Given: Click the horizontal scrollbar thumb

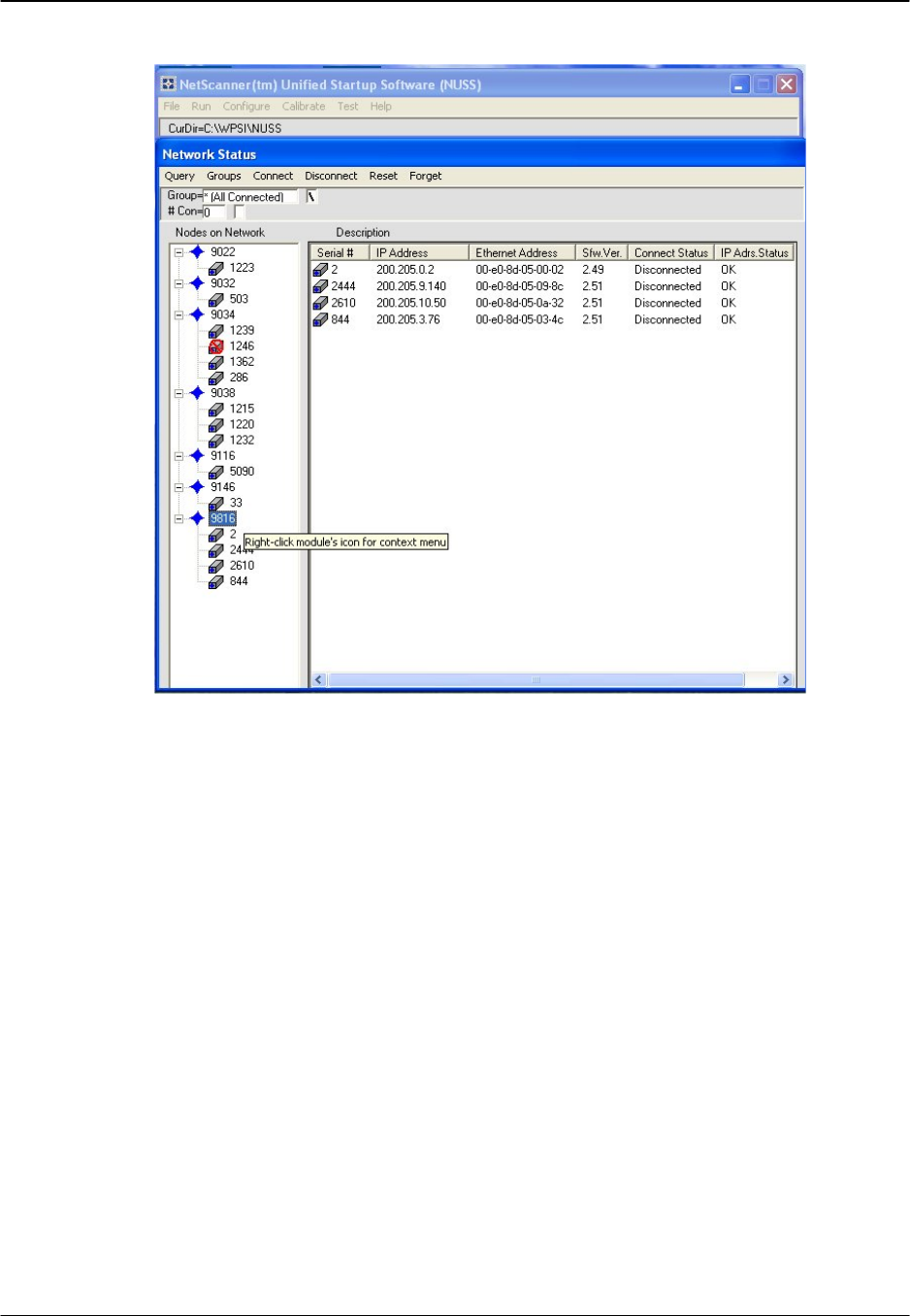Looking at the screenshot, I should coord(536,680).
